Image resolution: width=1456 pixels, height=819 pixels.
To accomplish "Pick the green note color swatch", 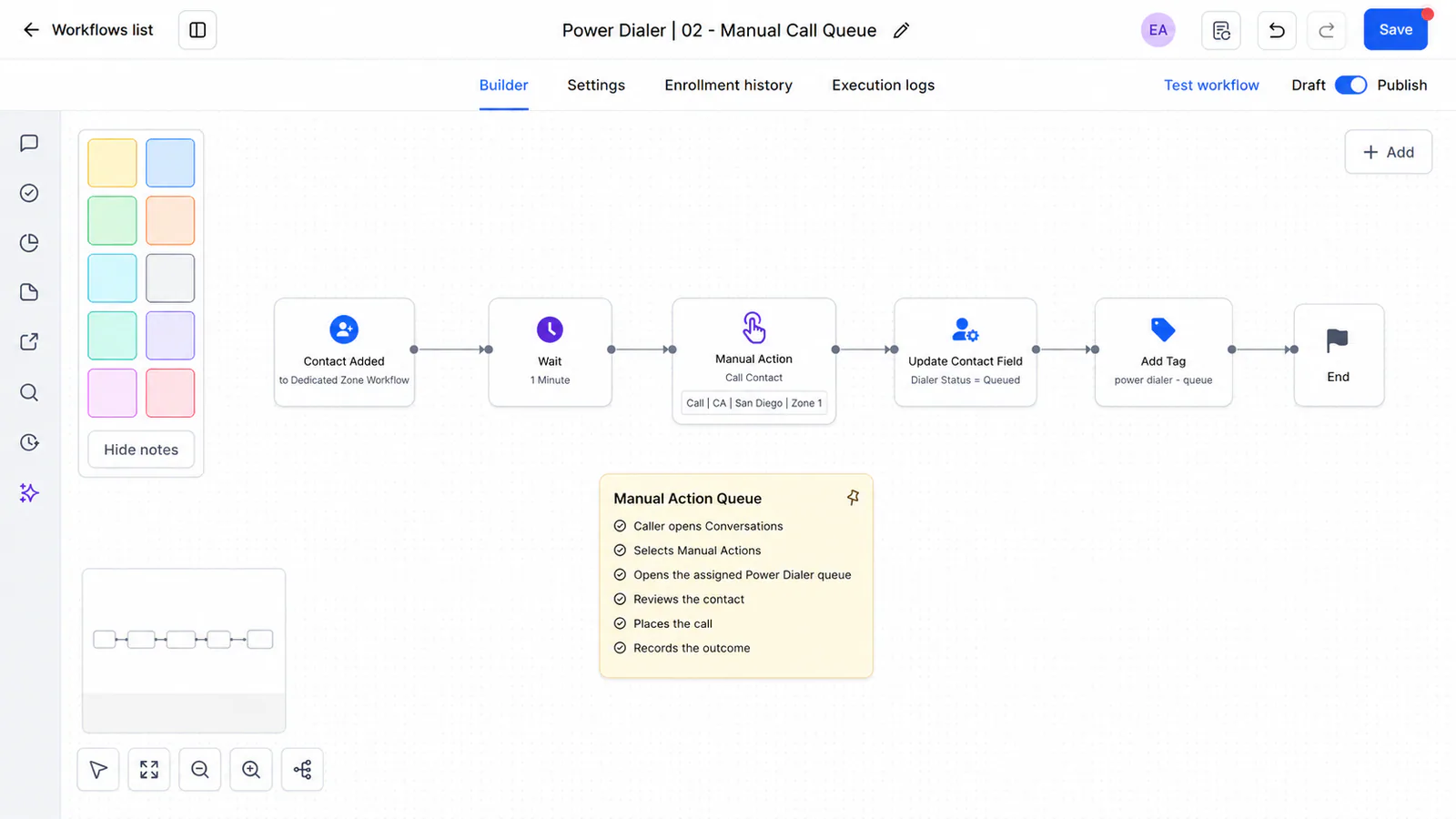I will coord(112,220).
